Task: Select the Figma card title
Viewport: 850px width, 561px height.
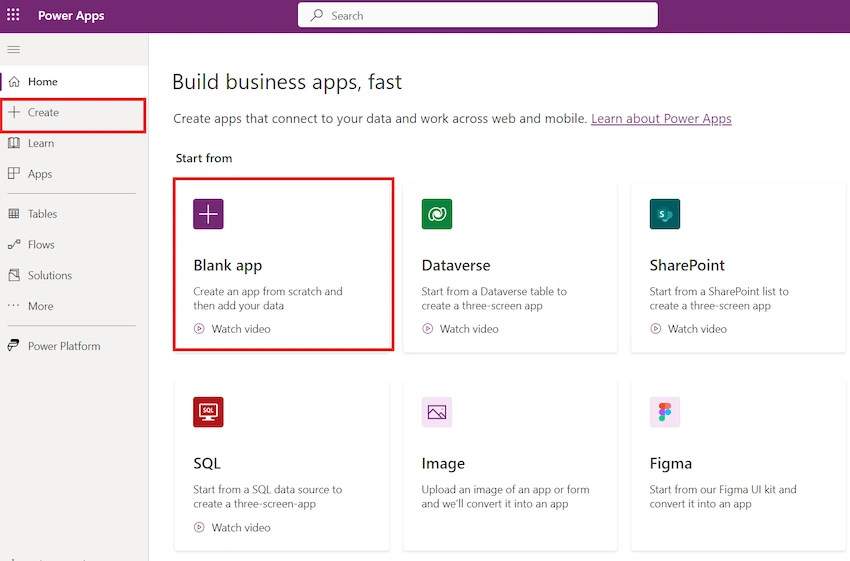Action: pos(671,463)
